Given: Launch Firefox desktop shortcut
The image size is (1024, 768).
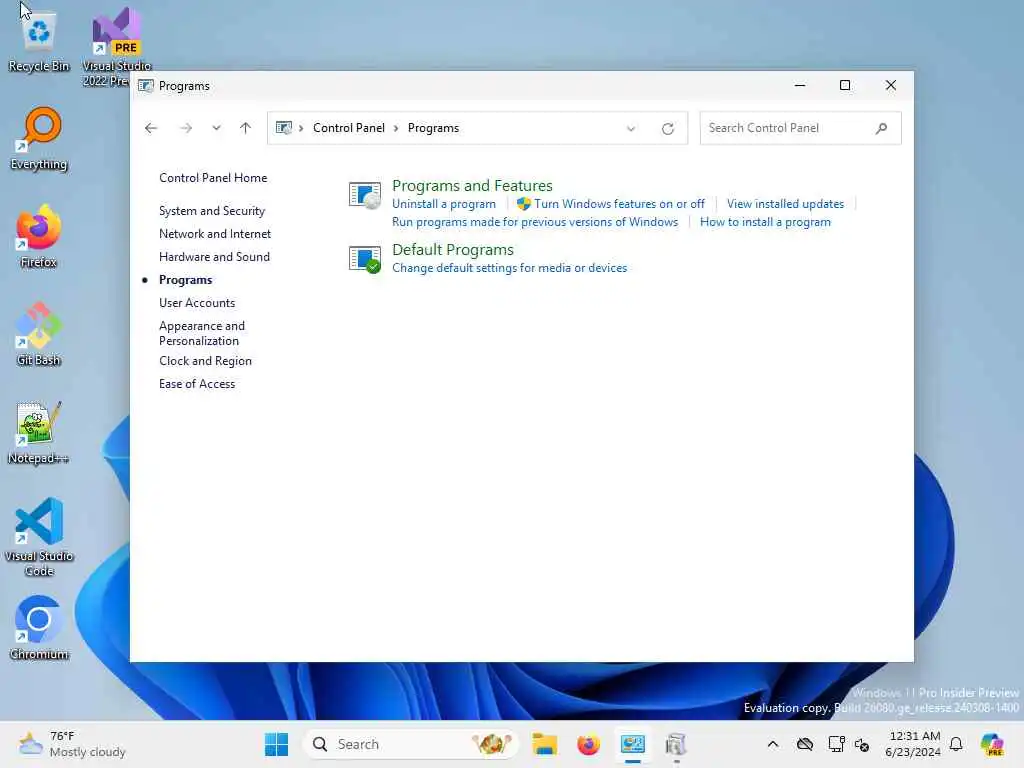Looking at the screenshot, I should 39,236.
